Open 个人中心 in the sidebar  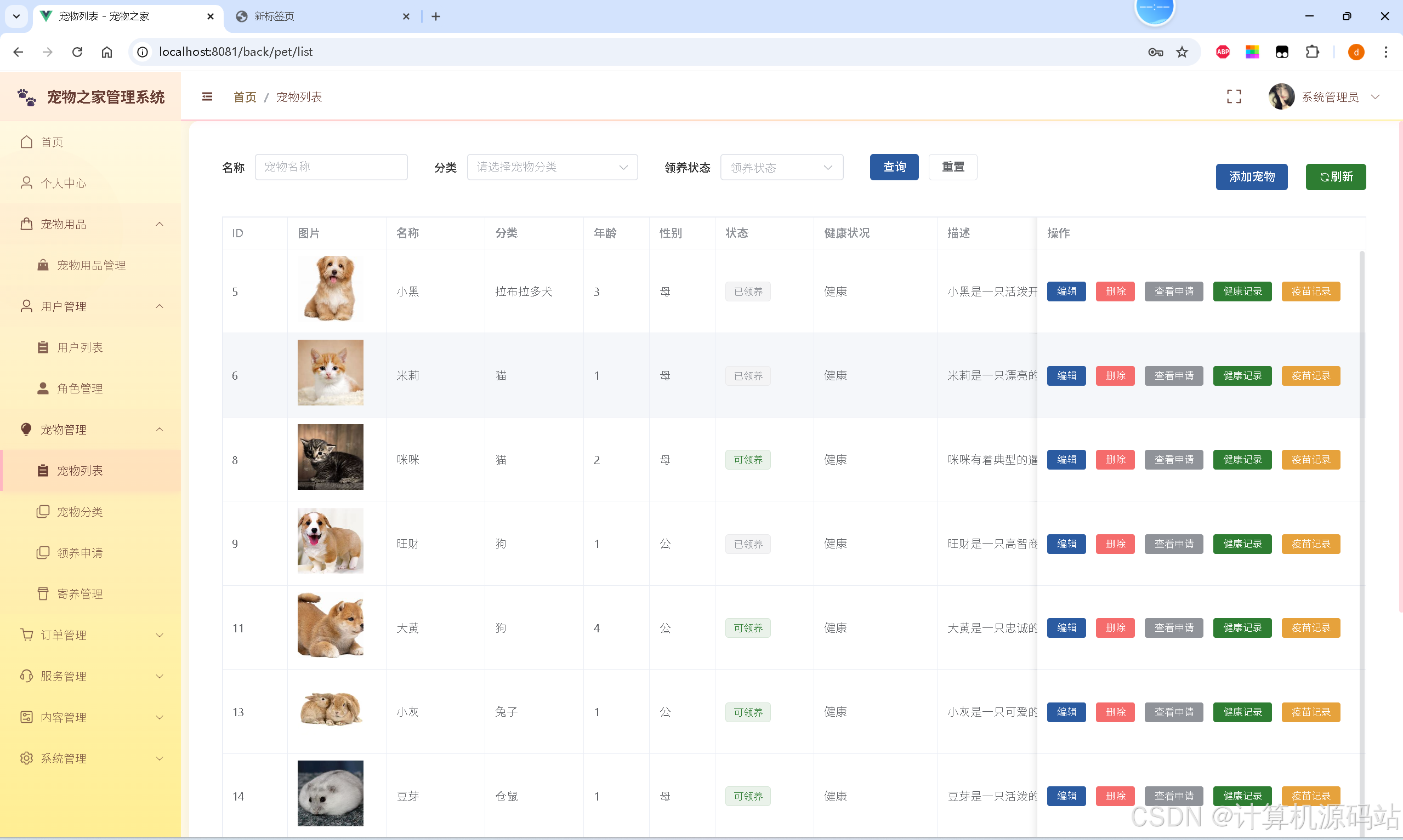pos(90,184)
